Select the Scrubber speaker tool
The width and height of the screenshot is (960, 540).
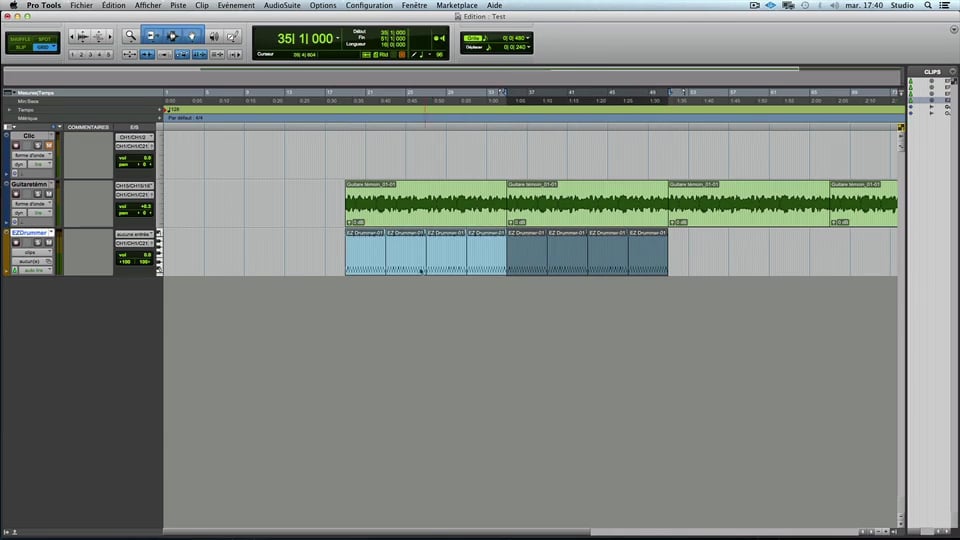pyautogui.click(x=214, y=36)
